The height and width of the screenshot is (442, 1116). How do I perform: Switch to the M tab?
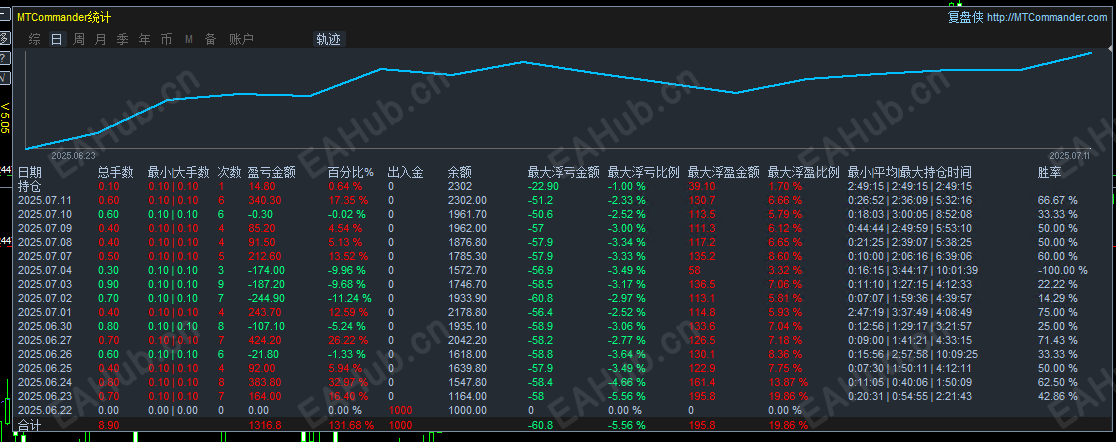tap(189, 40)
